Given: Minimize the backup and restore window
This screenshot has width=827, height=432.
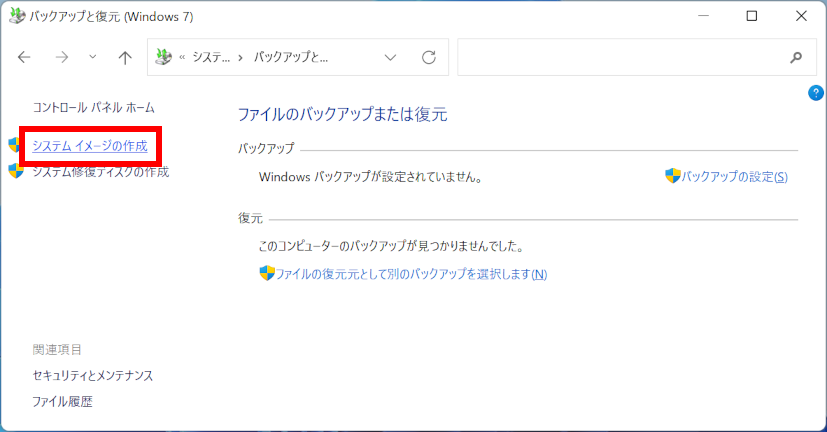Looking at the screenshot, I should point(703,16).
